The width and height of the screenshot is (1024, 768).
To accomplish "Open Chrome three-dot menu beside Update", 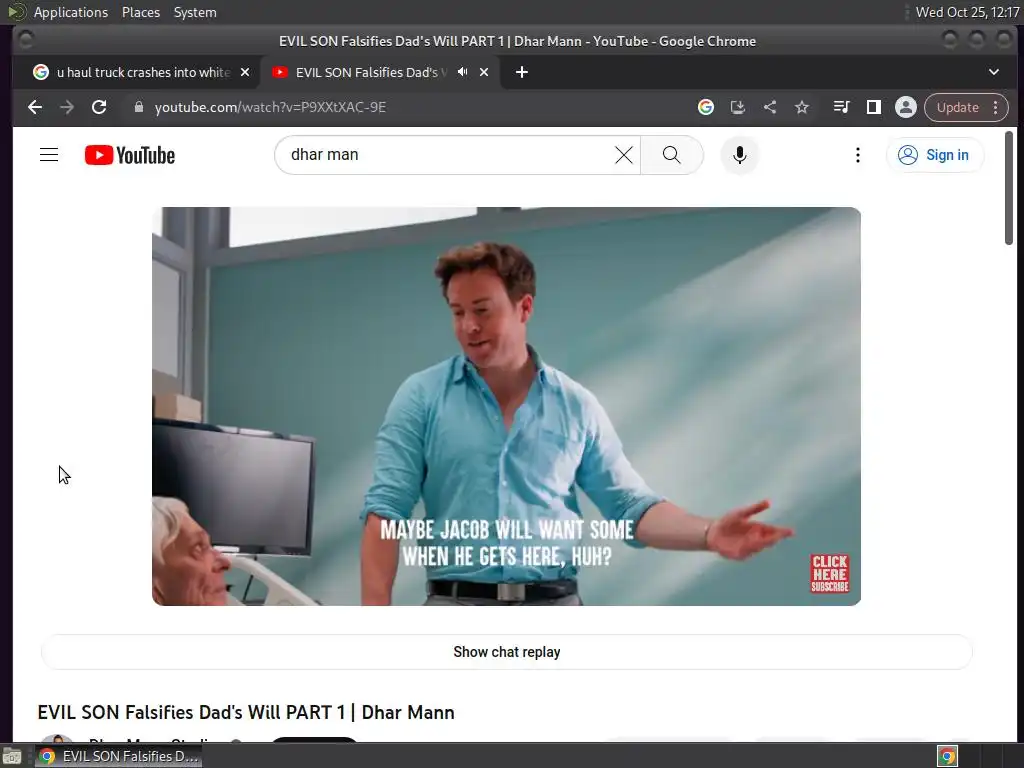I will (x=995, y=107).
